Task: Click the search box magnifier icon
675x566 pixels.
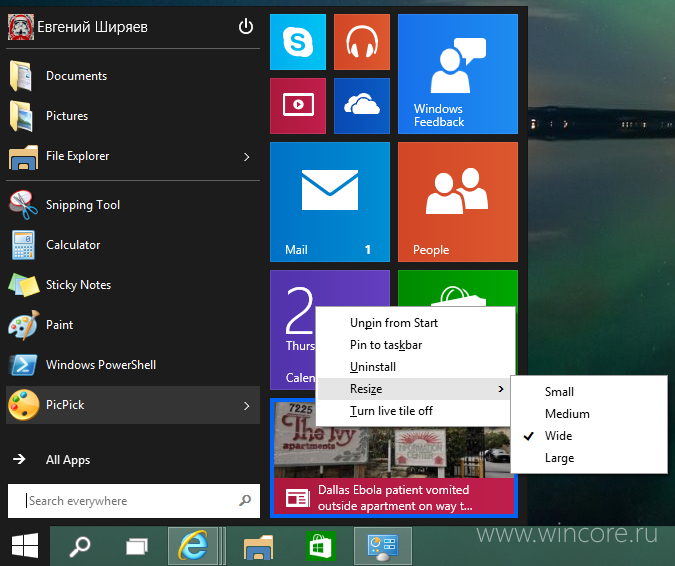Action: click(245, 500)
